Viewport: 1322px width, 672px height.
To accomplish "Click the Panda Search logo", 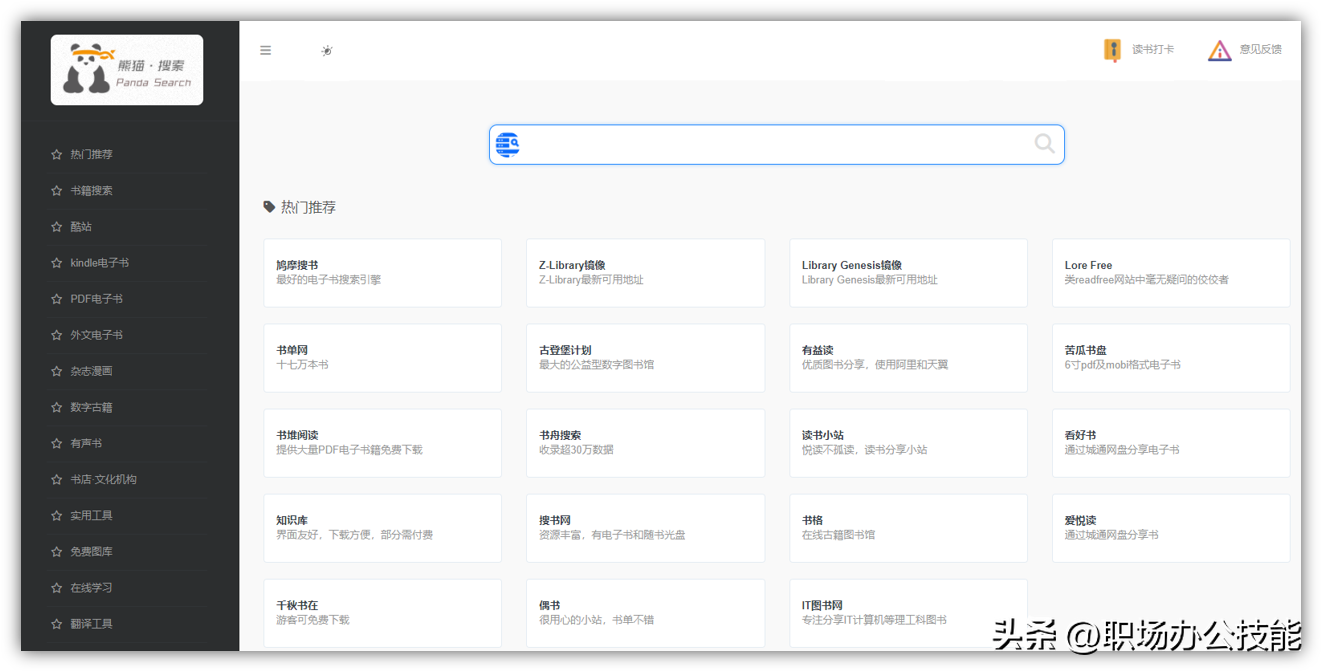I will 127,70.
